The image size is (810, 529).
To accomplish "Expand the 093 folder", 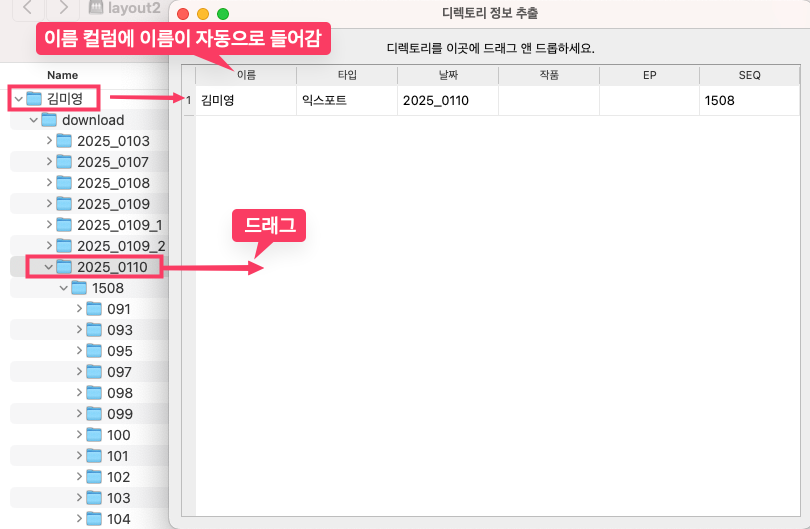I will (79, 330).
